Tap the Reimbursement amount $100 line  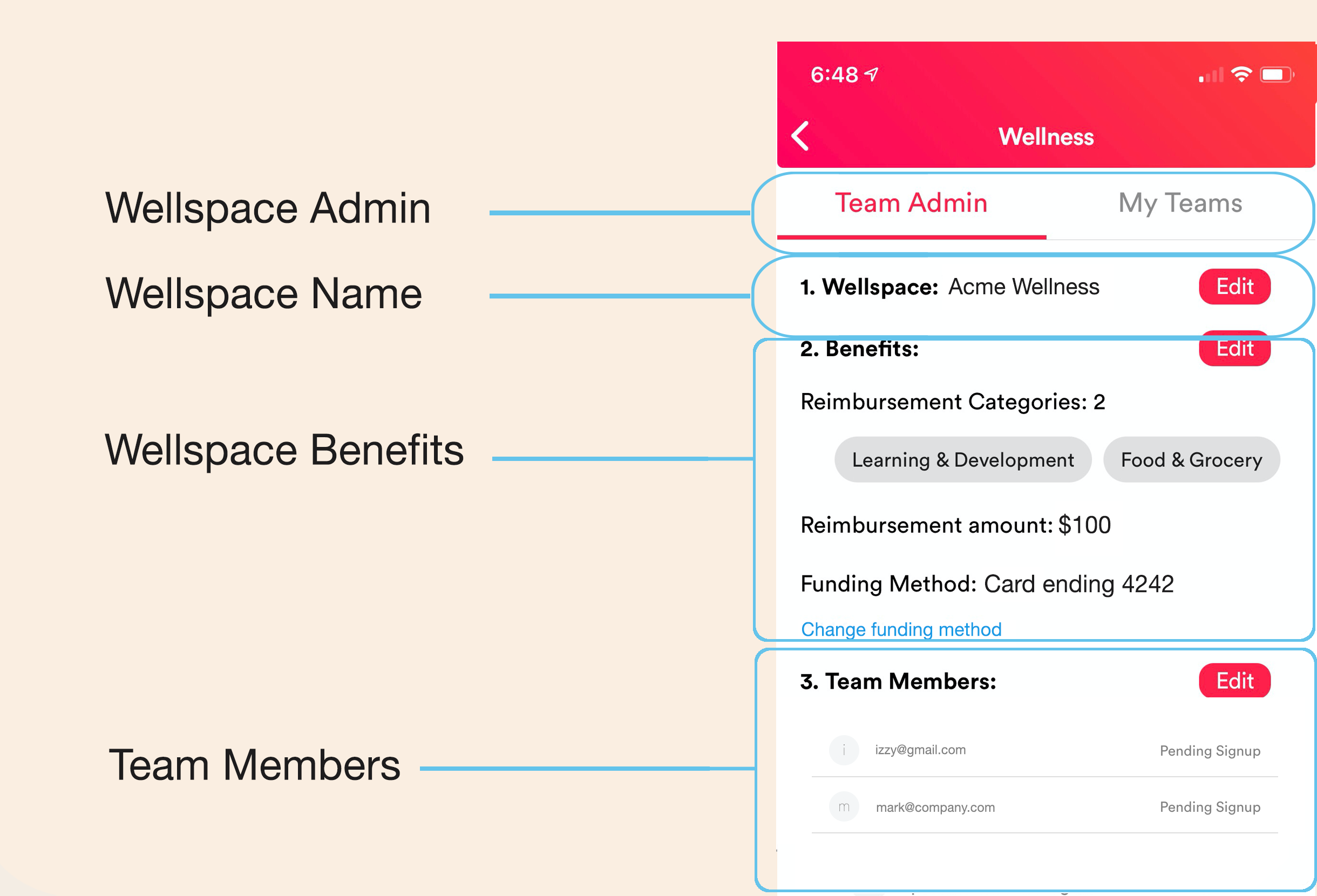(x=955, y=525)
